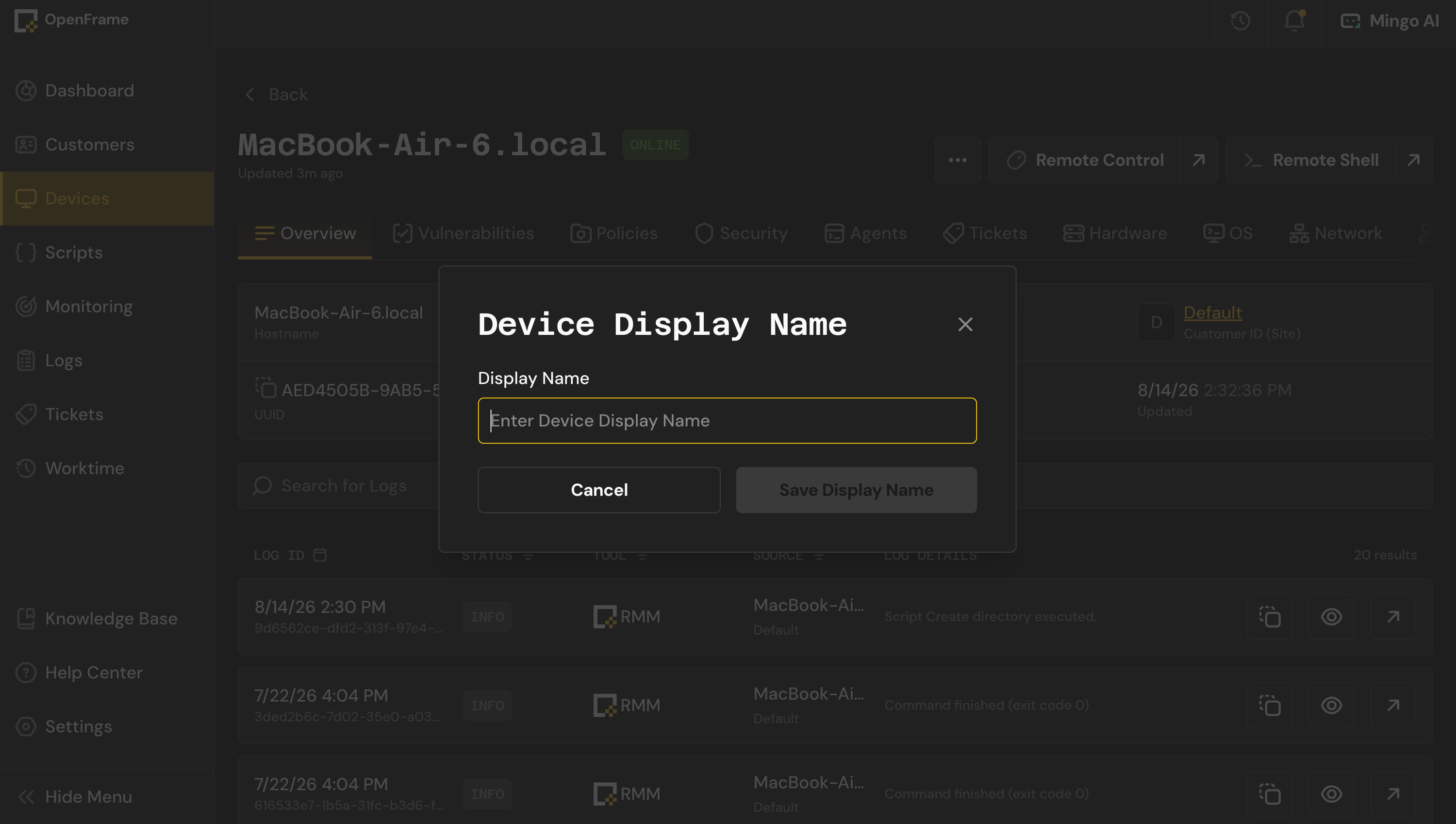Start Remote Control session
The image size is (1456, 824).
tap(1084, 160)
